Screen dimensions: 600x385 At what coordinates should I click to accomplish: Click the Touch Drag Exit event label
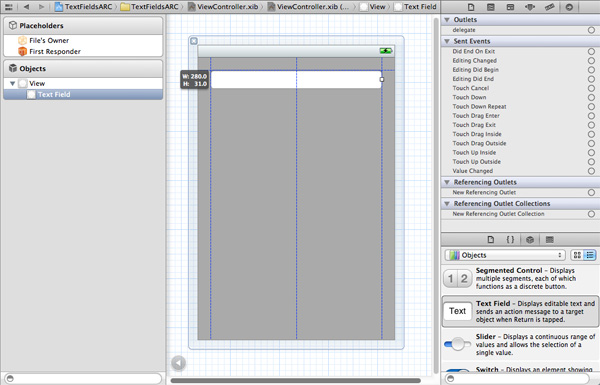click(x=474, y=125)
